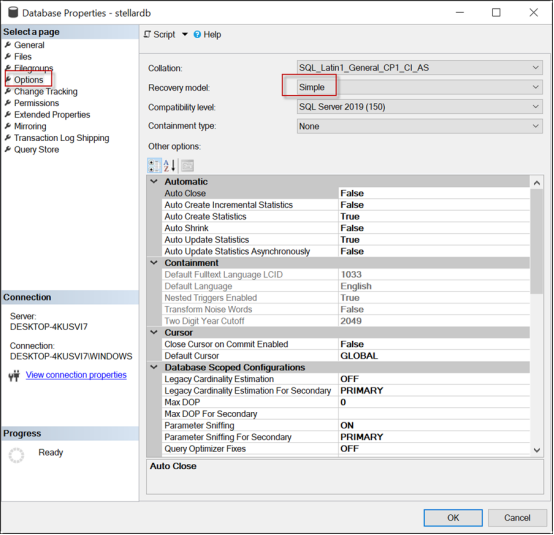Viewport: 554px width, 535px height.
Task: Click the Help question mark icon
Action: coord(197,34)
